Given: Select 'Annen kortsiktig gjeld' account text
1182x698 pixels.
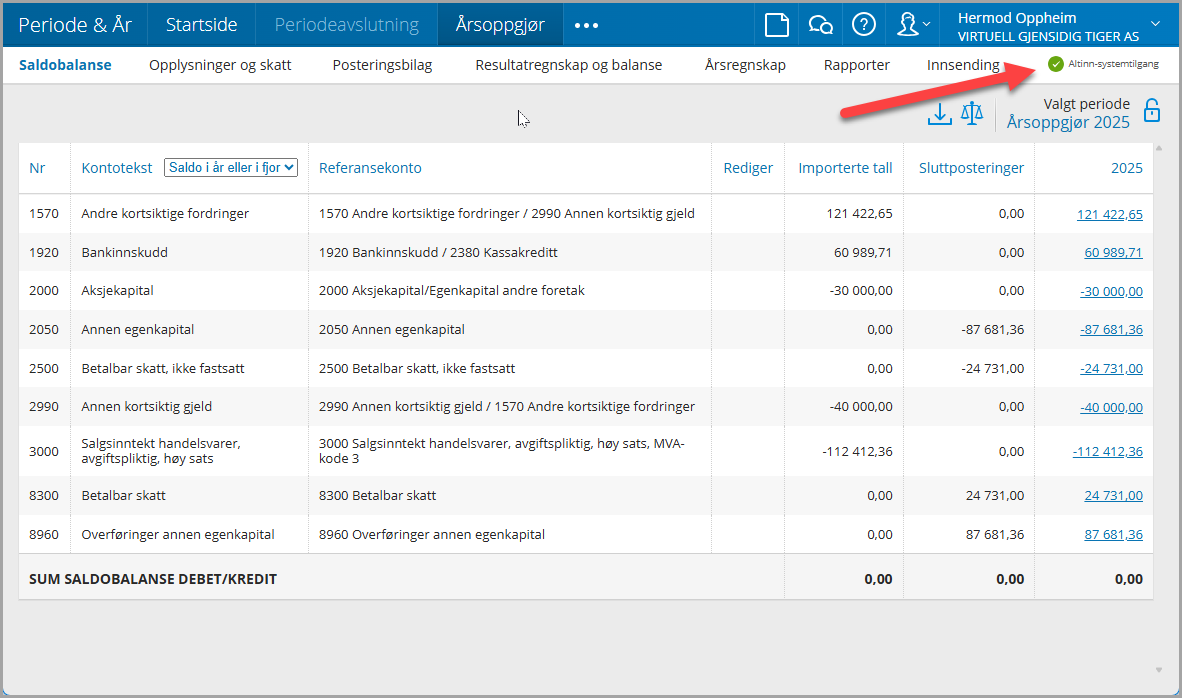Looking at the screenshot, I should pyautogui.click(x=146, y=406).
